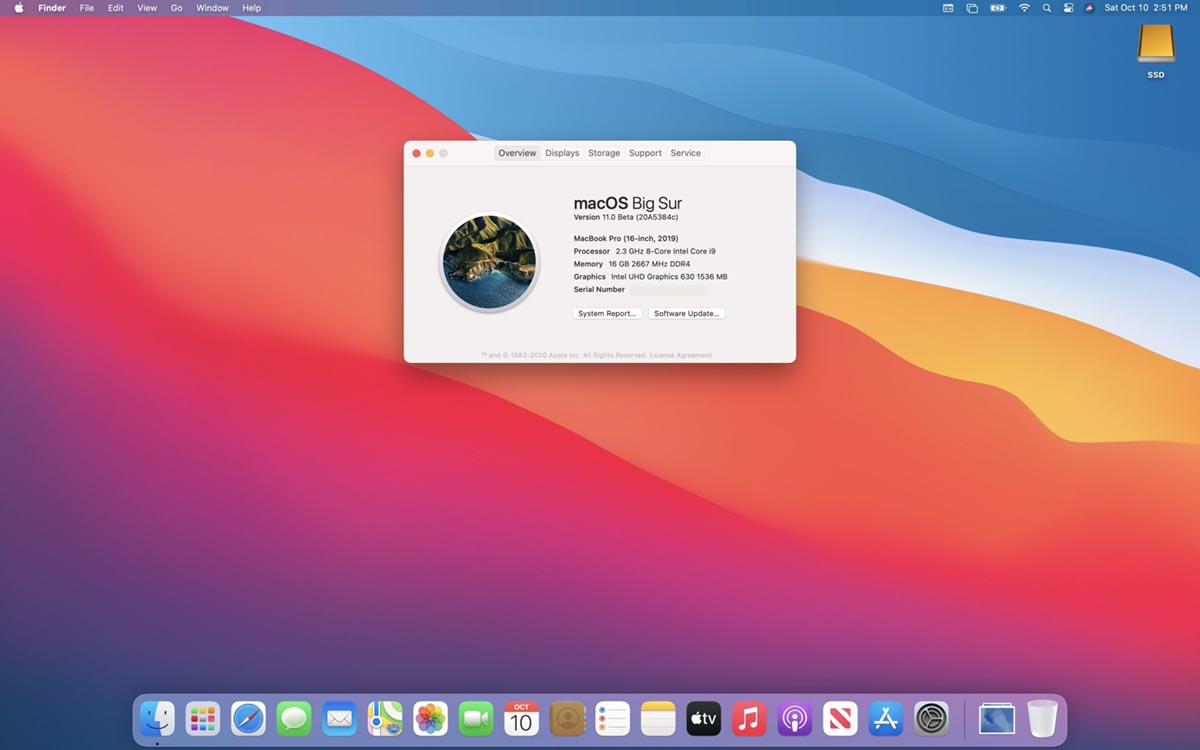Open the Wi-Fi status menu
Viewport: 1200px width, 750px height.
1024,8
